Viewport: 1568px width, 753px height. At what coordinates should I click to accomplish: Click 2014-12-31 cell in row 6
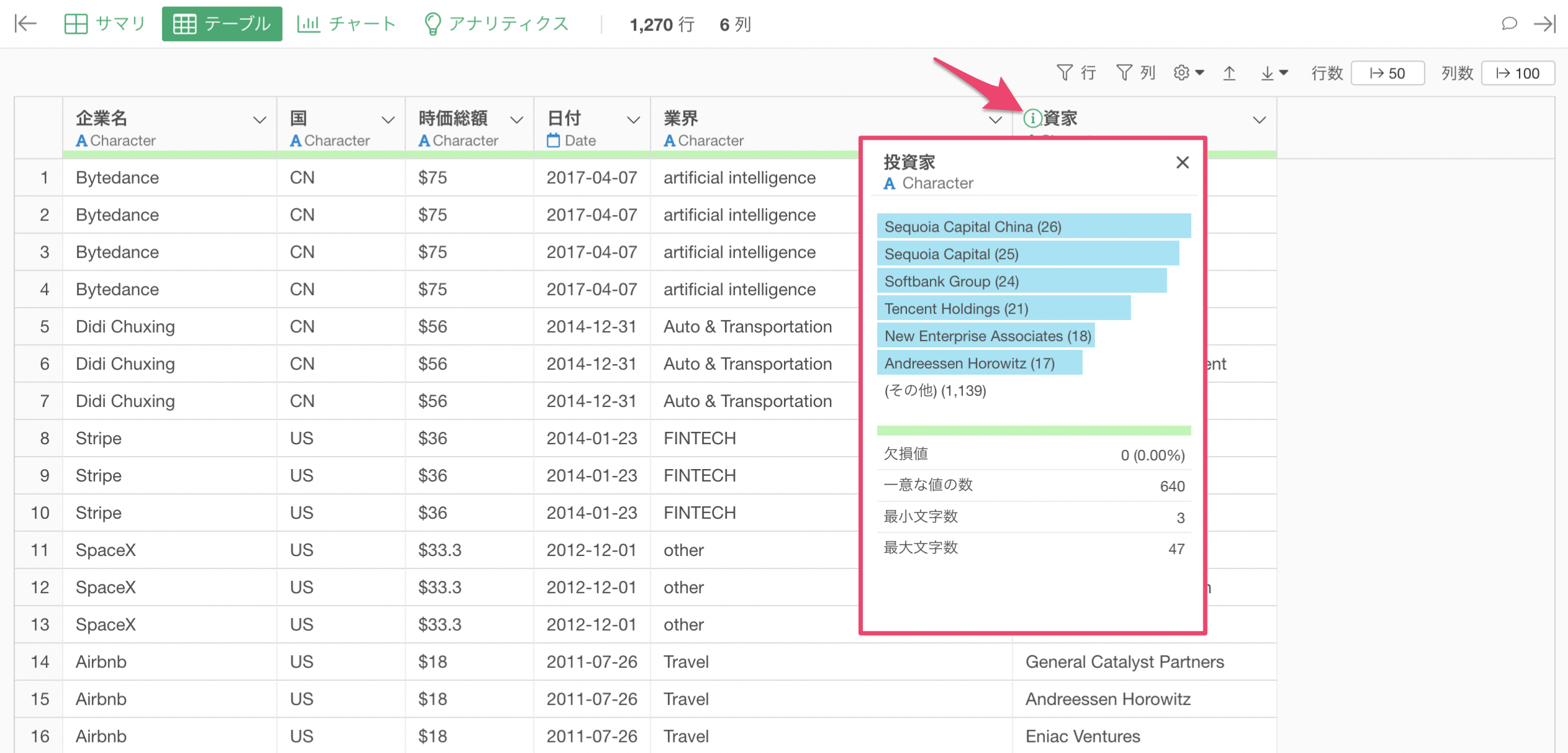point(592,364)
